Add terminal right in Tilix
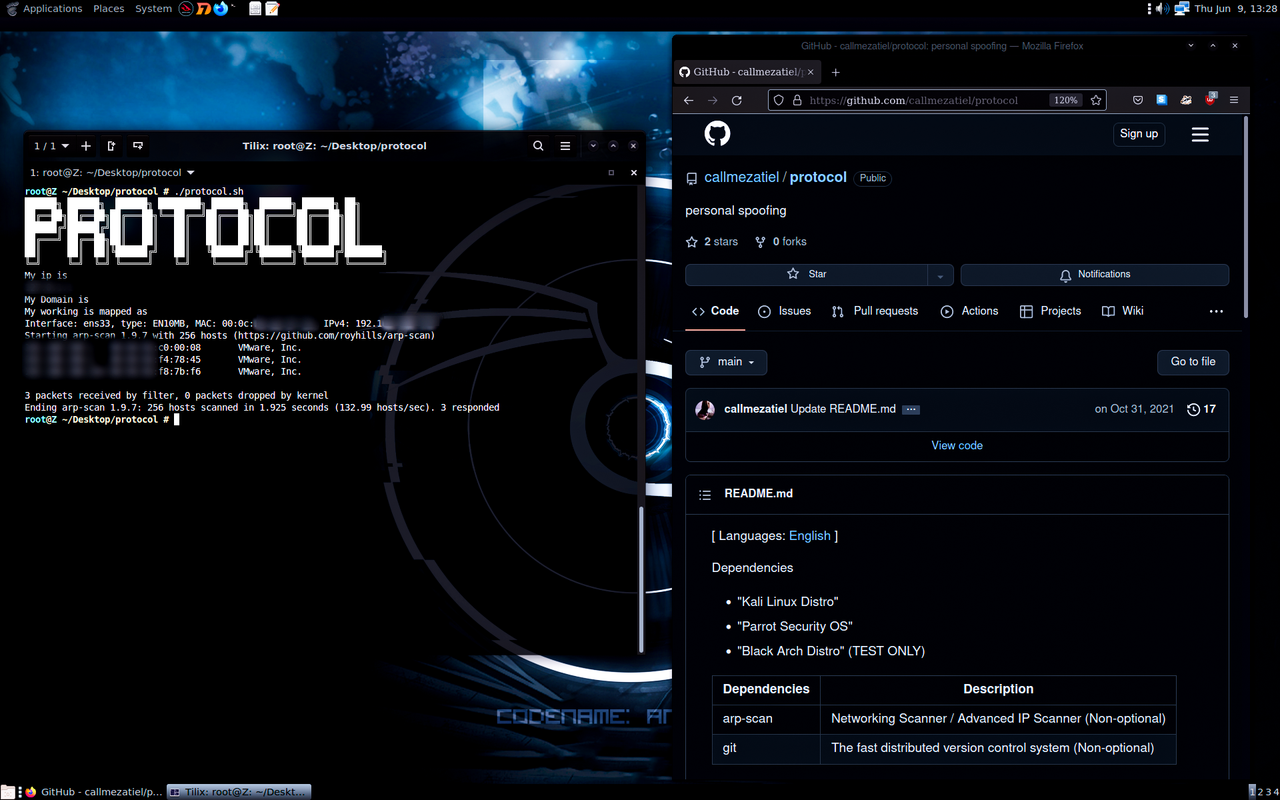This screenshot has width=1280, height=800. (111, 146)
